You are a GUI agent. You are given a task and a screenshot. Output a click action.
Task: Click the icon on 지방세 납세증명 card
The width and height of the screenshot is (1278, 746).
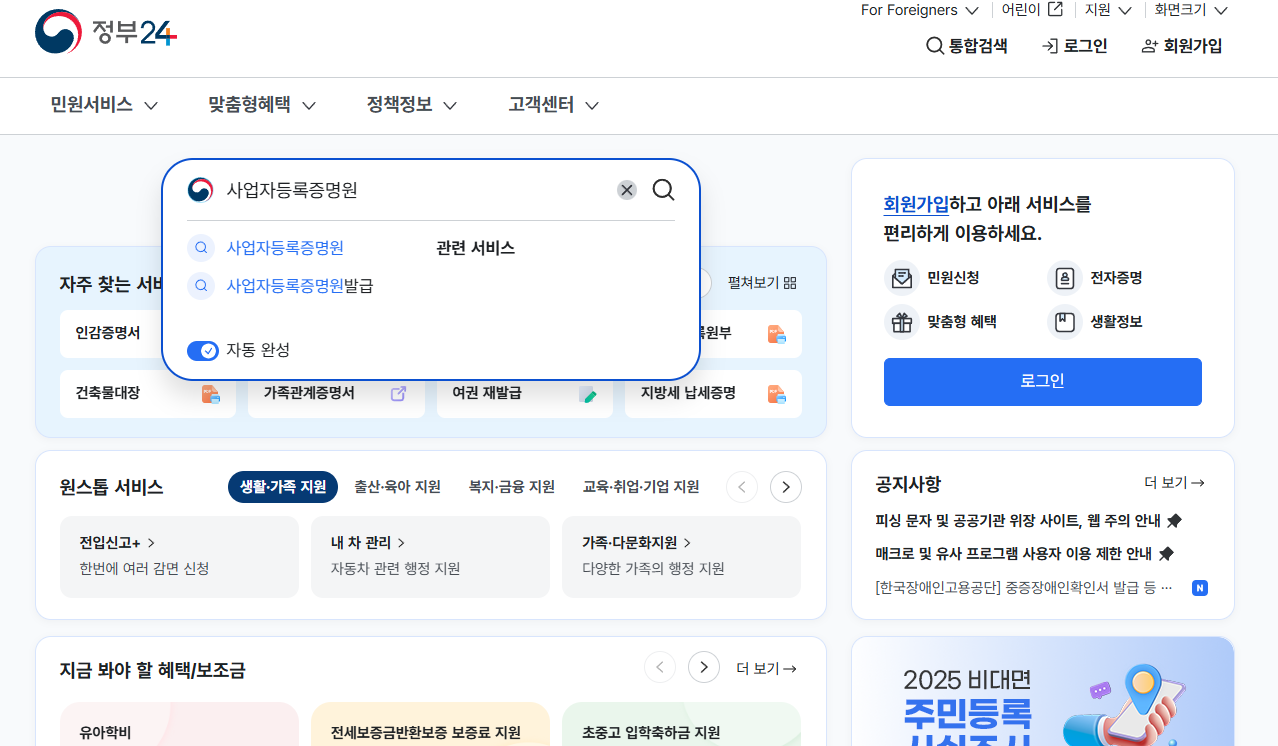[777, 394]
